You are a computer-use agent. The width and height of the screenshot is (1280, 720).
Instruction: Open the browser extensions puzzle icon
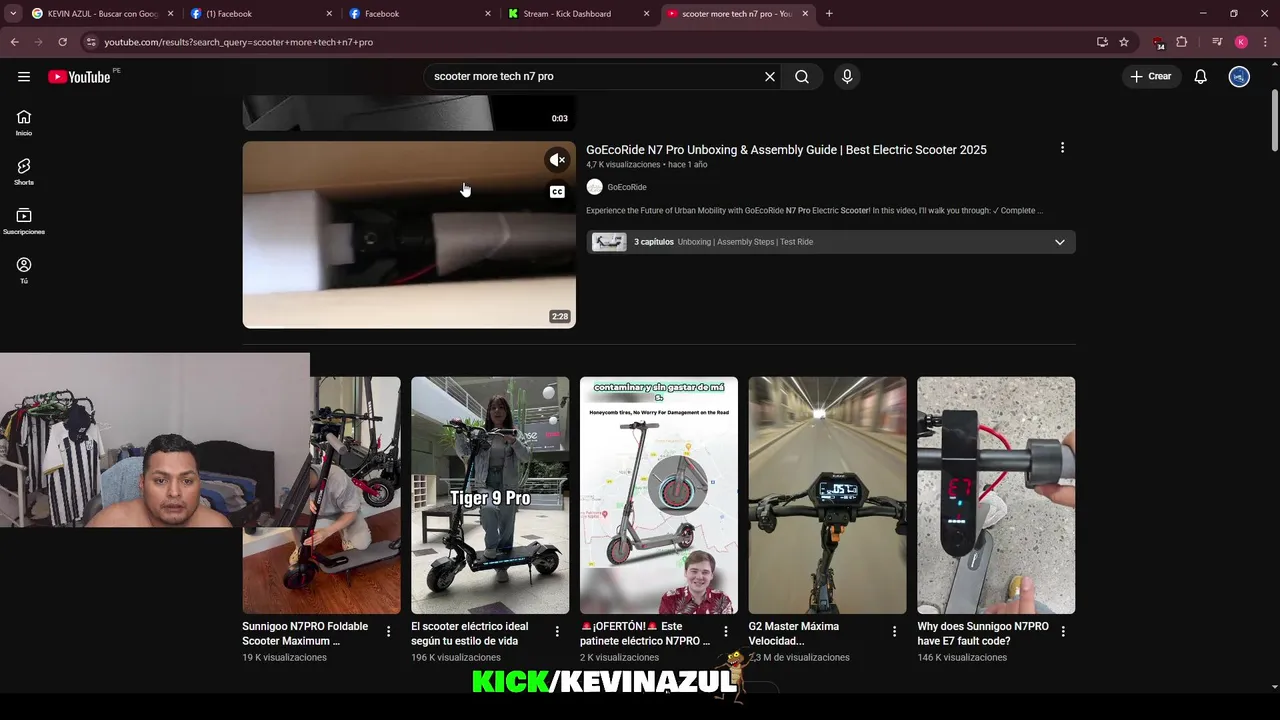click(1181, 42)
